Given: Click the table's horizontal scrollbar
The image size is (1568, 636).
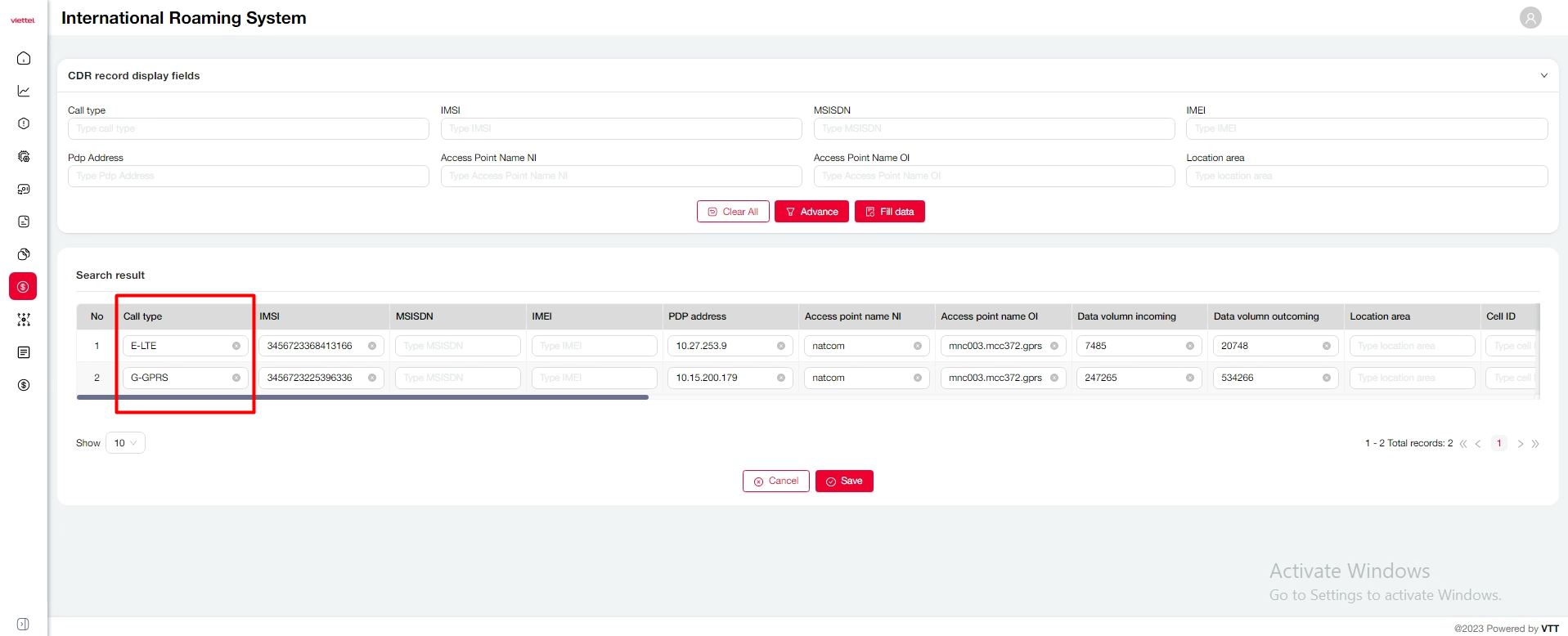Looking at the screenshot, I should [362, 397].
